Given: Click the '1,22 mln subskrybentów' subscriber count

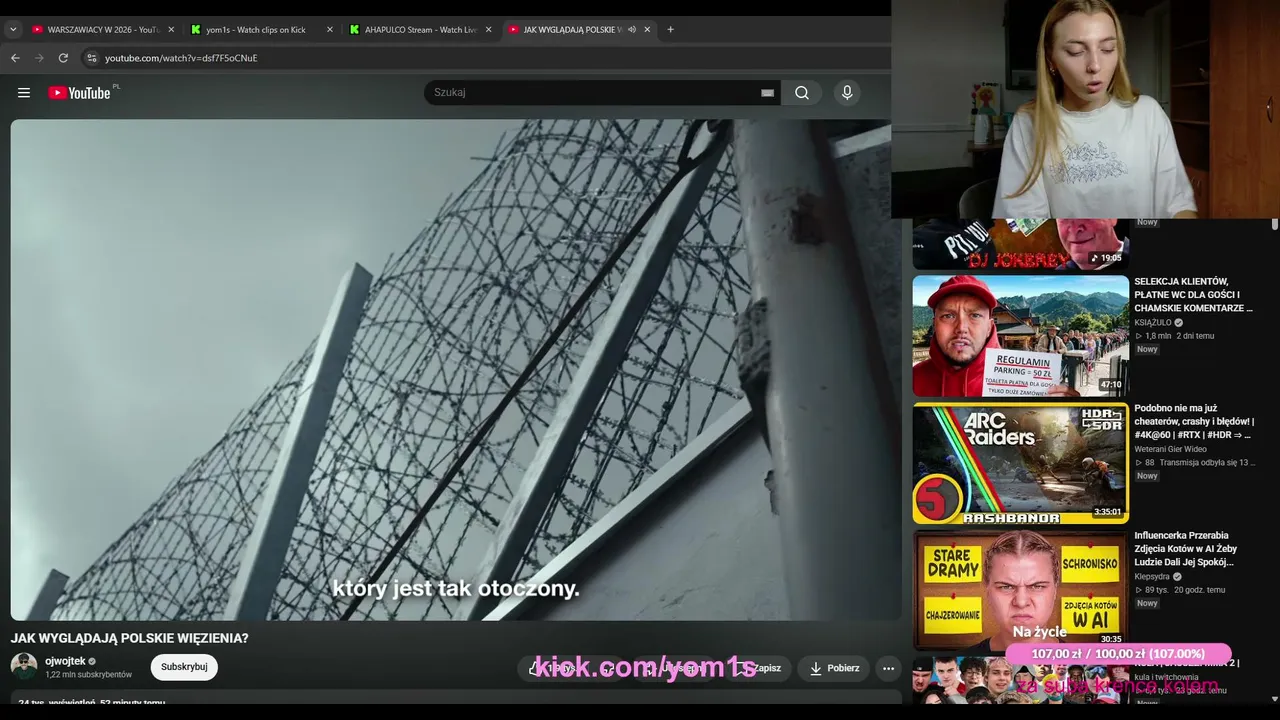Looking at the screenshot, I should 88,675.
